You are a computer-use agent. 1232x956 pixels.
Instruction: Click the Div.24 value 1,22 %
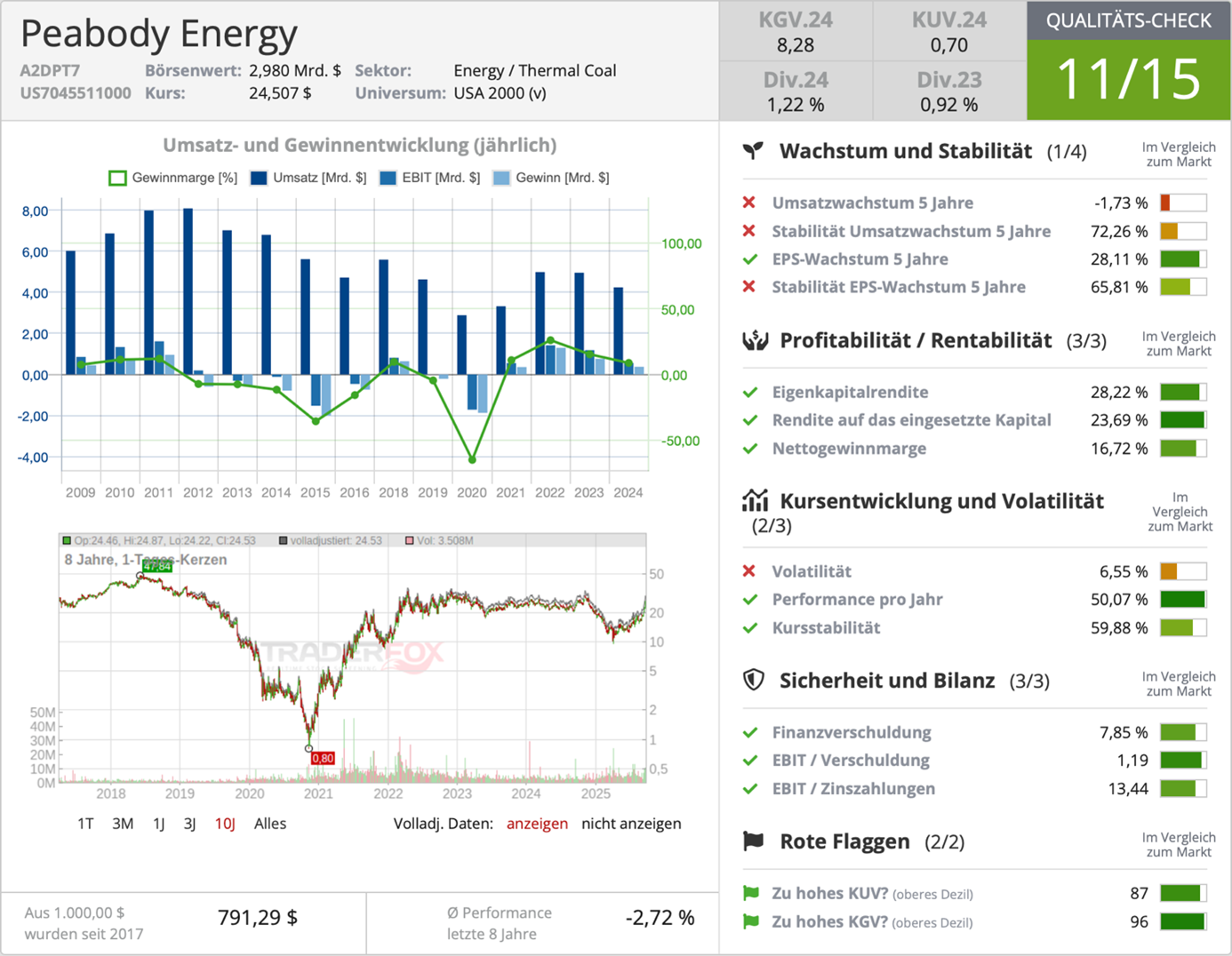[796, 105]
